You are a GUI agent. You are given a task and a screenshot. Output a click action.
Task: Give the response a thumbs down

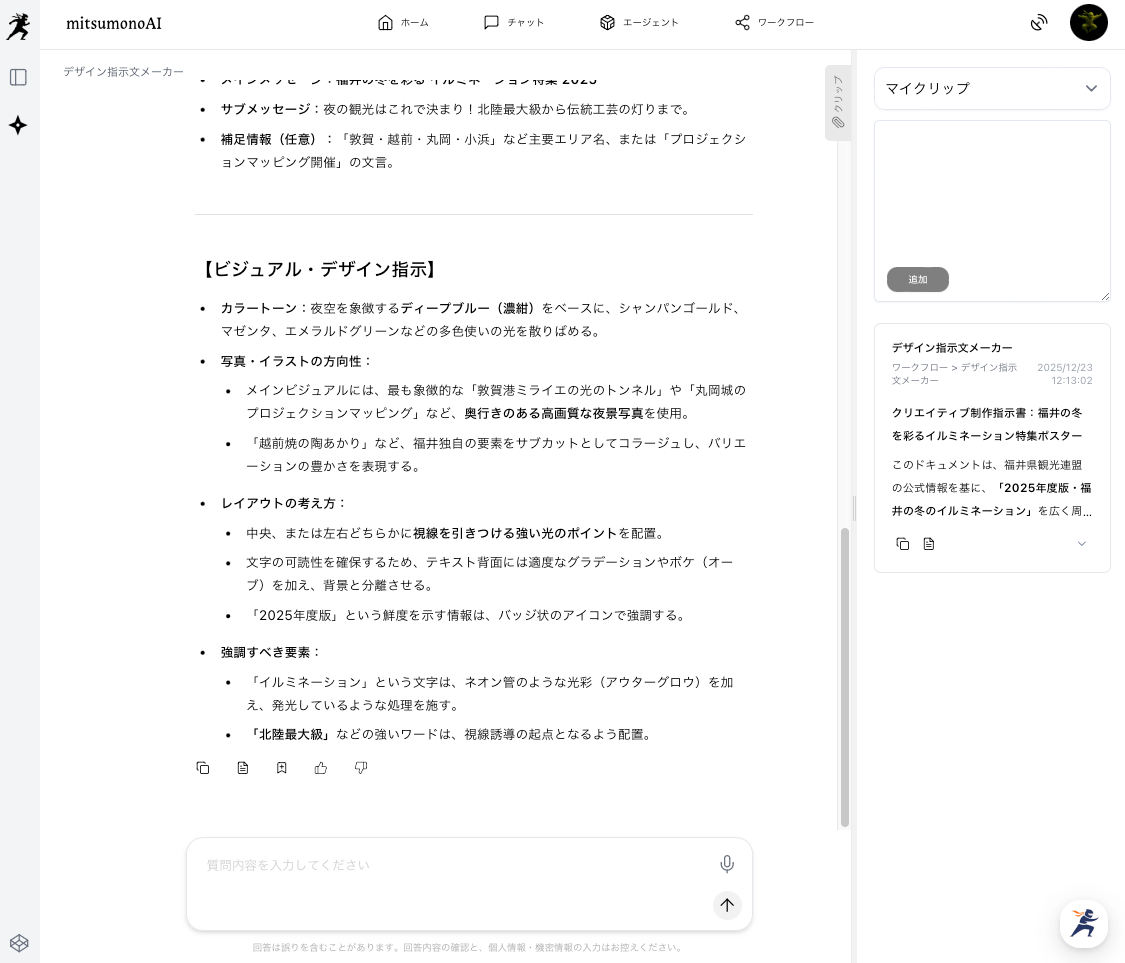(x=361, y=768)
